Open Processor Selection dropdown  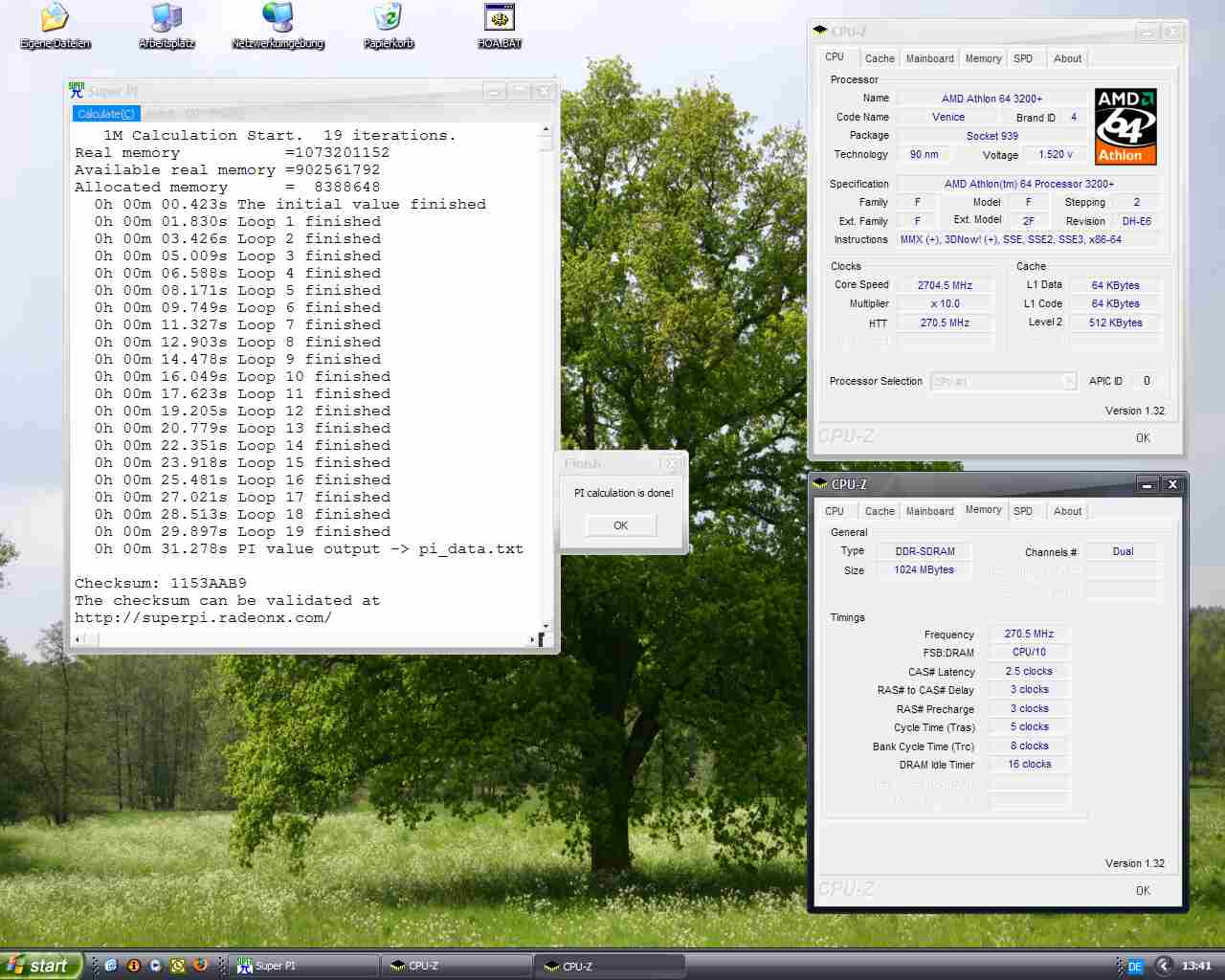tap(1004, 382)
